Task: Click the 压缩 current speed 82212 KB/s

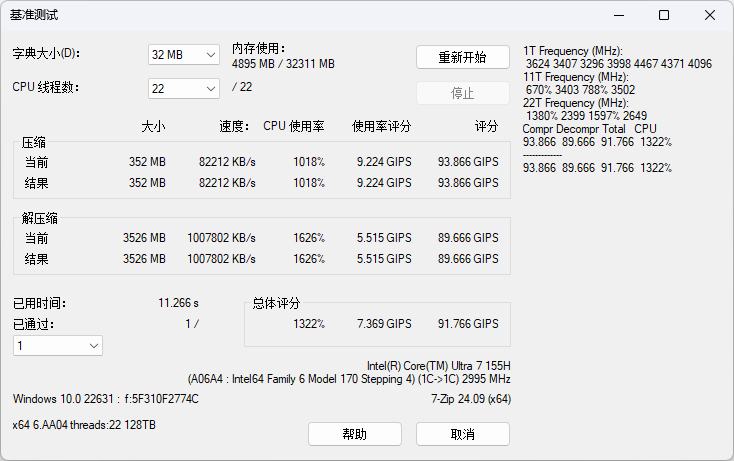Action: pos(227,162)
